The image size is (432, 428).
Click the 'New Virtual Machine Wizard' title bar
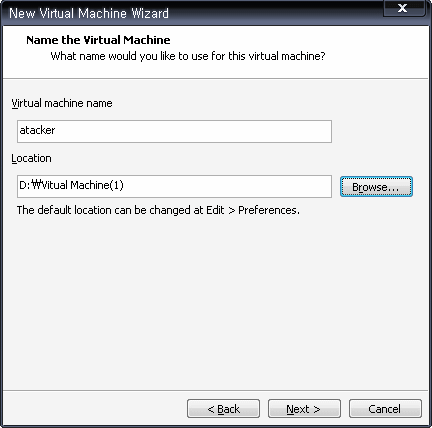pos(89,13)
